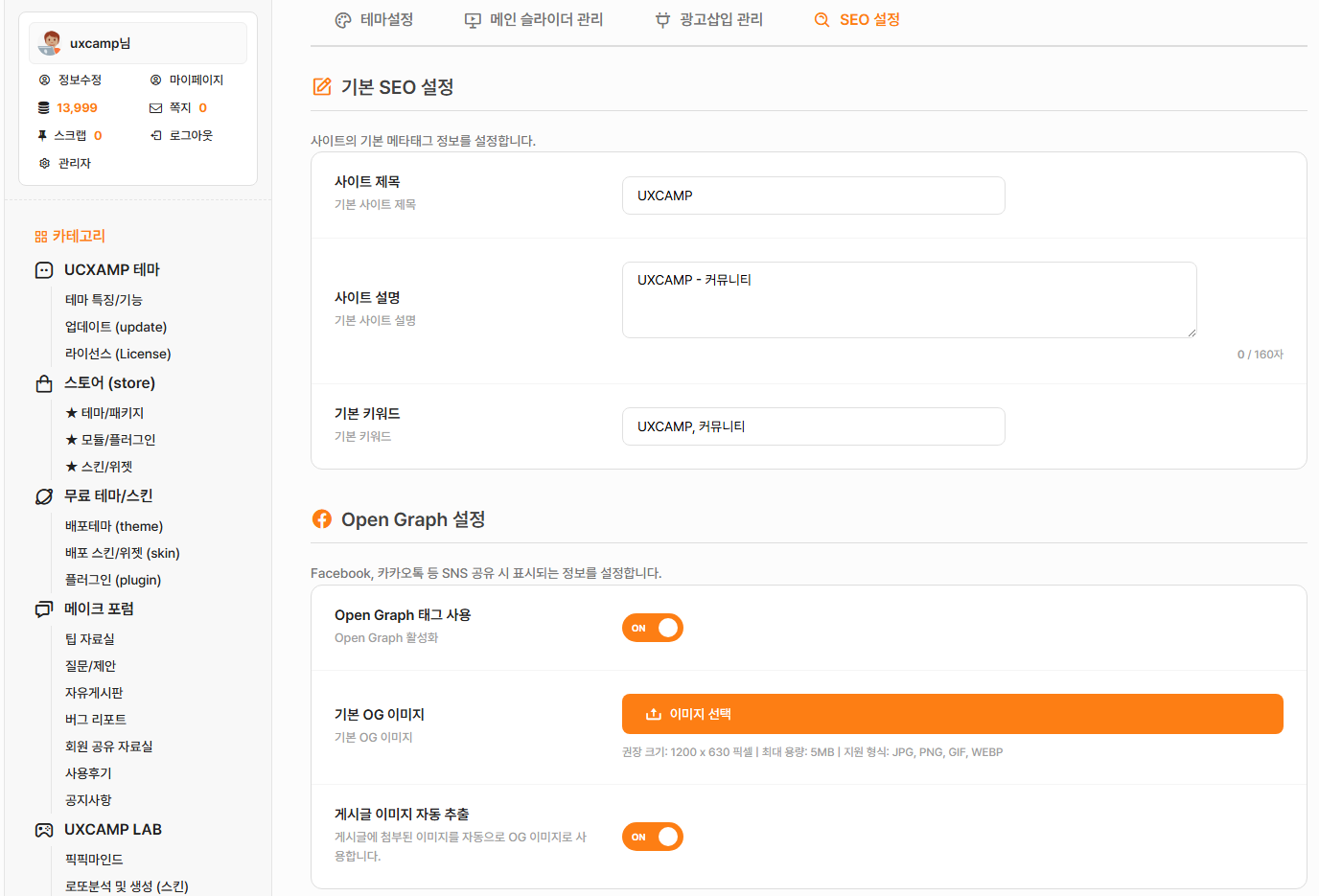Viewport: 1319px width, 896px height.
Task: Open the 메인 슬라이더 관리 tab
Action: 534,20
